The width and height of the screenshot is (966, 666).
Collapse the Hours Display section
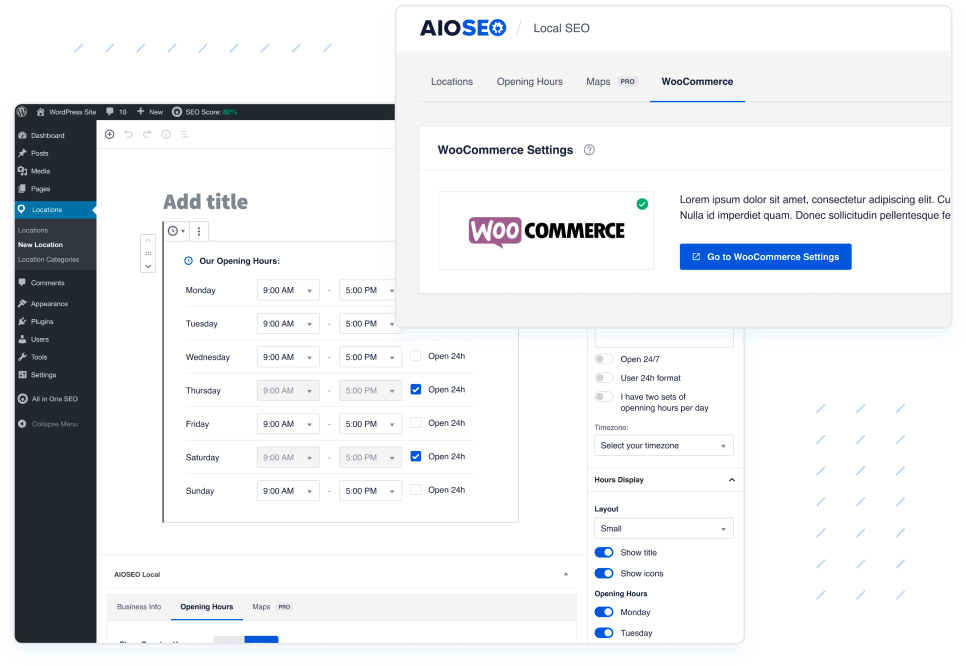[x=732, y=480]
